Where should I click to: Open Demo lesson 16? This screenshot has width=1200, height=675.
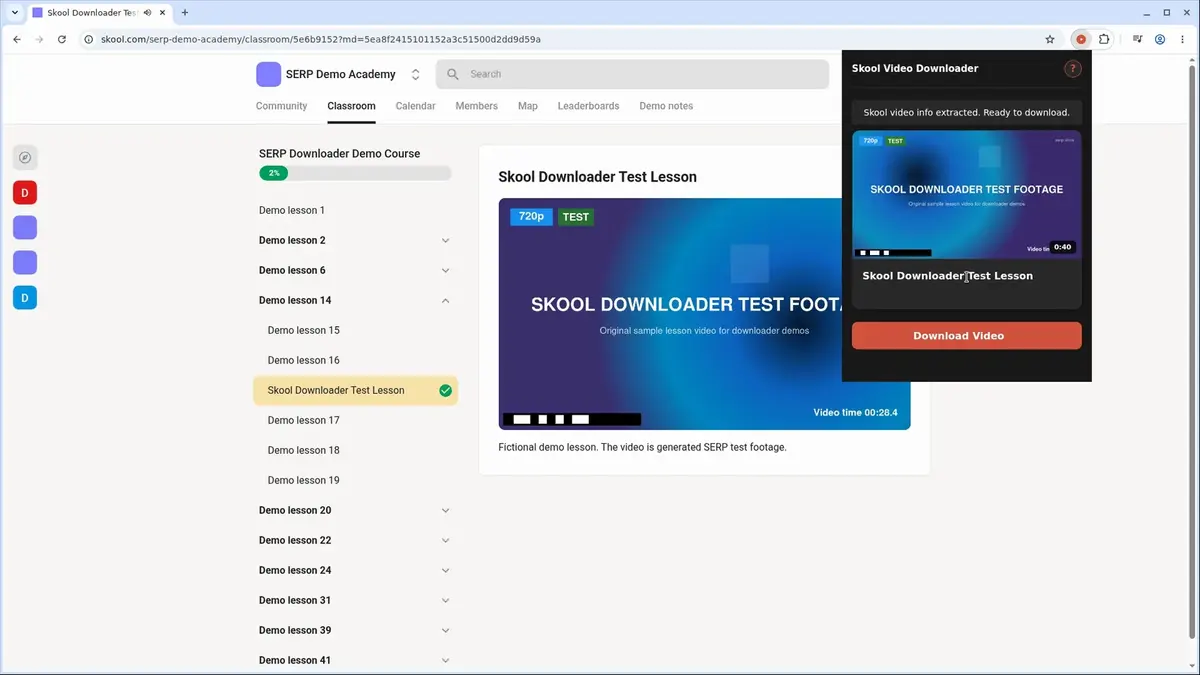304,361
